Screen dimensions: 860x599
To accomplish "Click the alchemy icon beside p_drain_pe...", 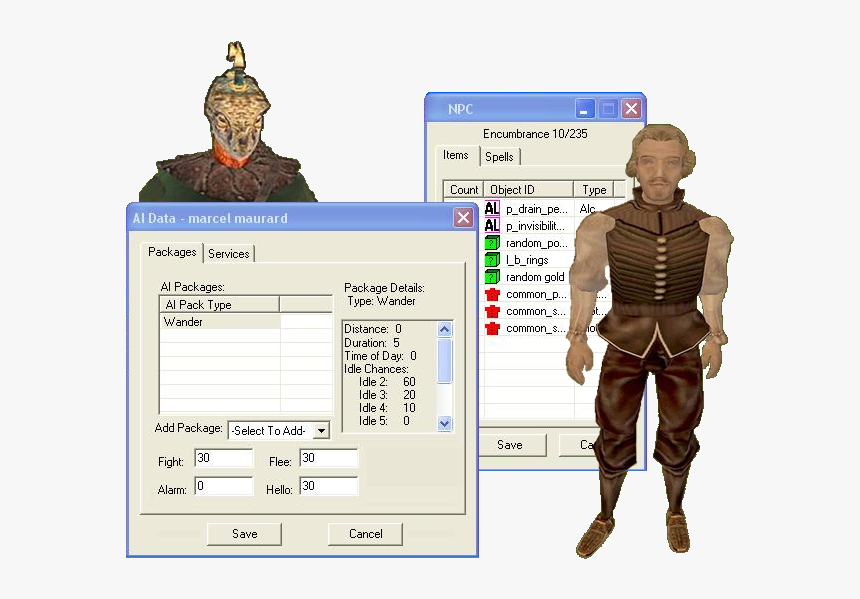I will tap(492, 208).
